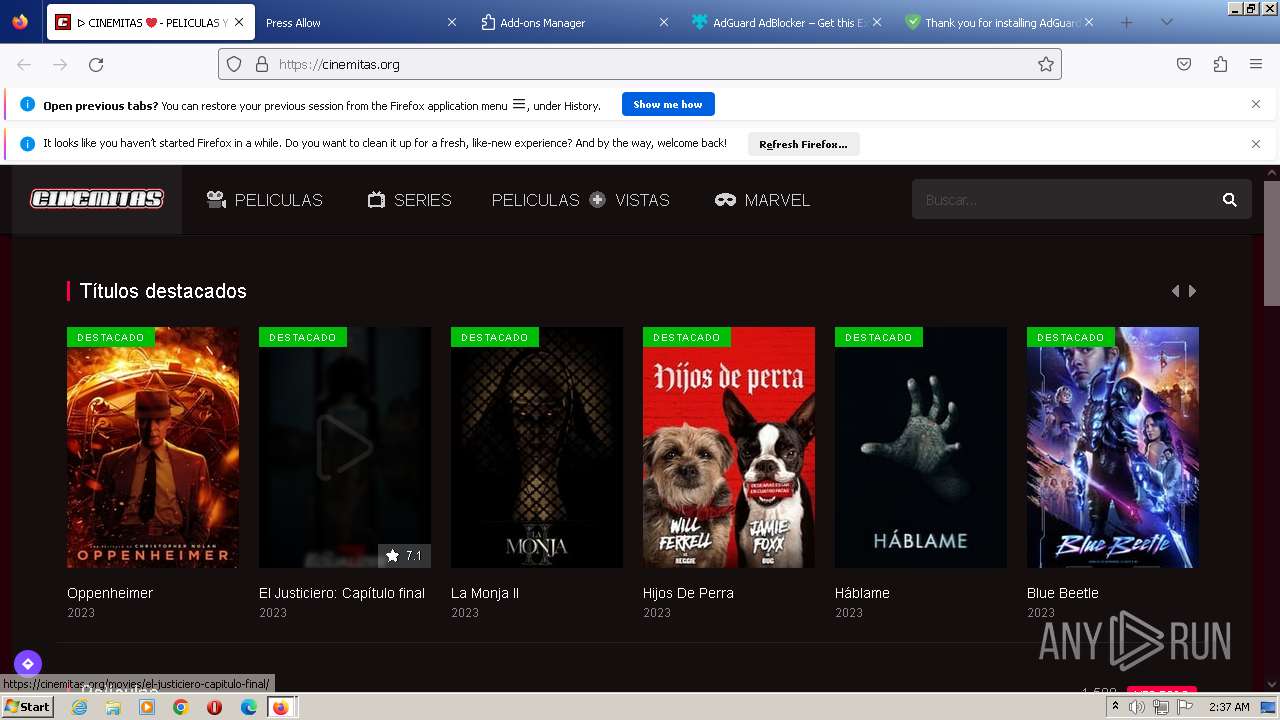
Task: Open the media player taskbar icon
Action: point(147,707)
